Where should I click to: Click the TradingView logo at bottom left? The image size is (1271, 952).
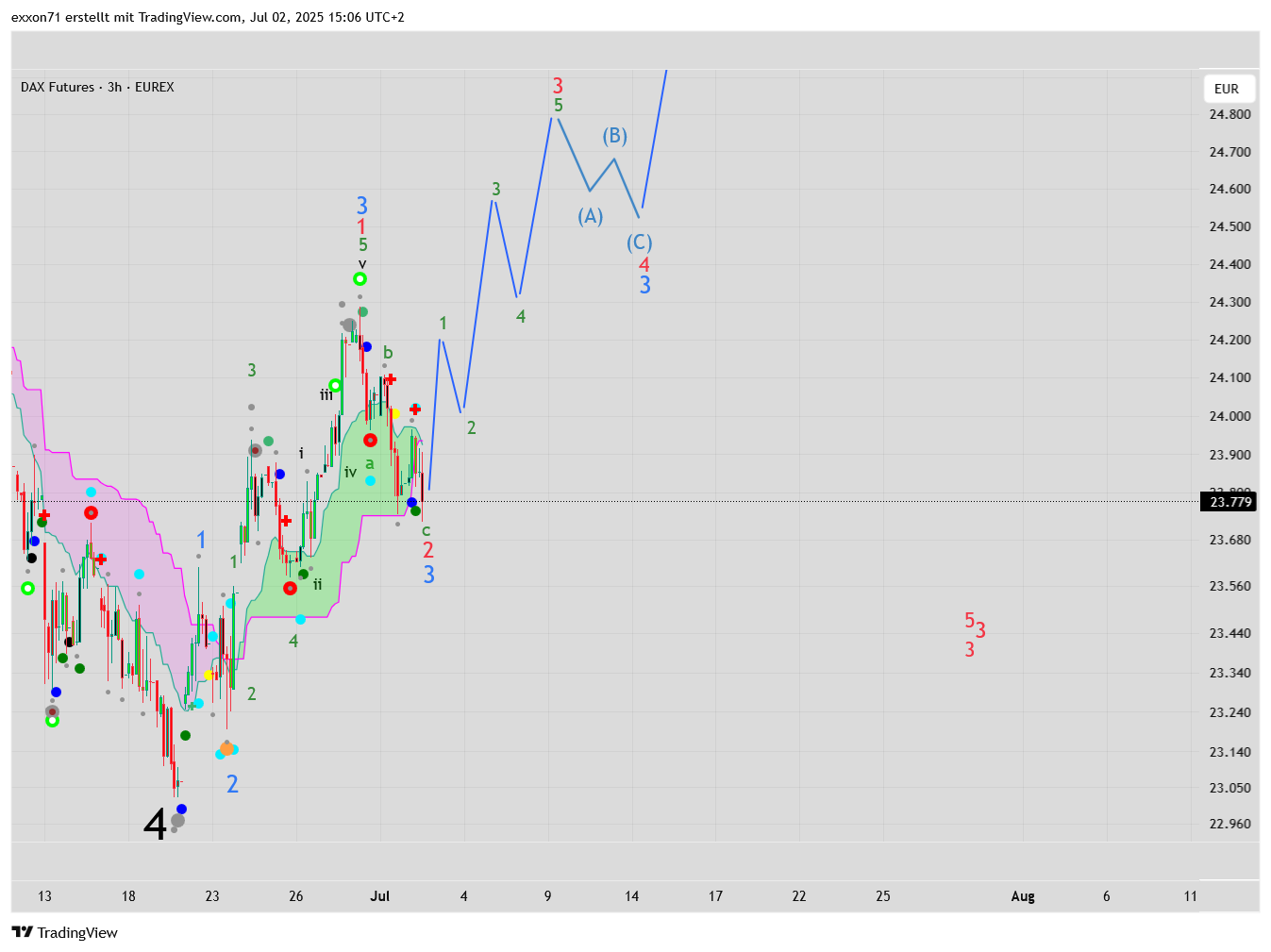click(x=64, y=932)
